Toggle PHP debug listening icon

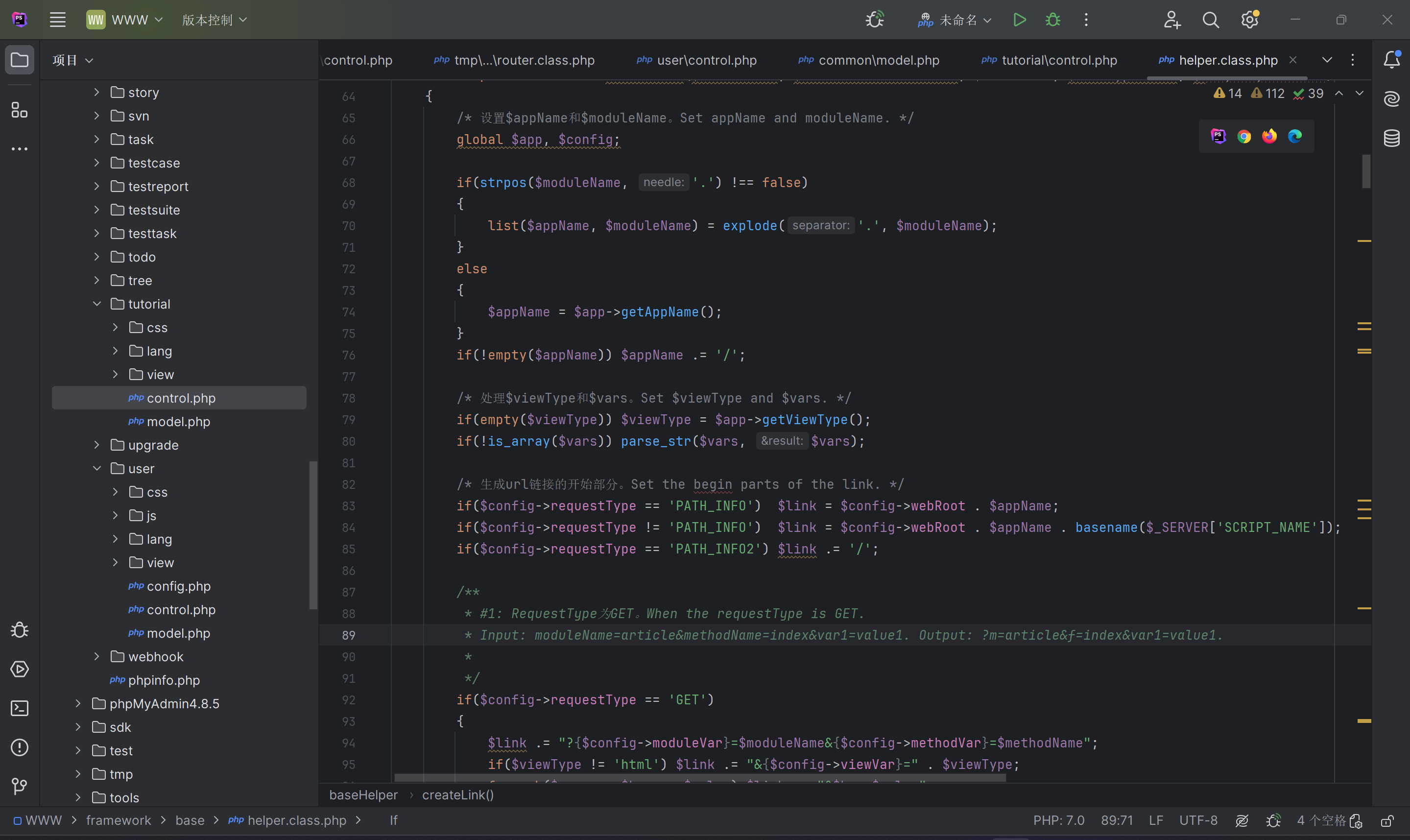pos(875,20)
